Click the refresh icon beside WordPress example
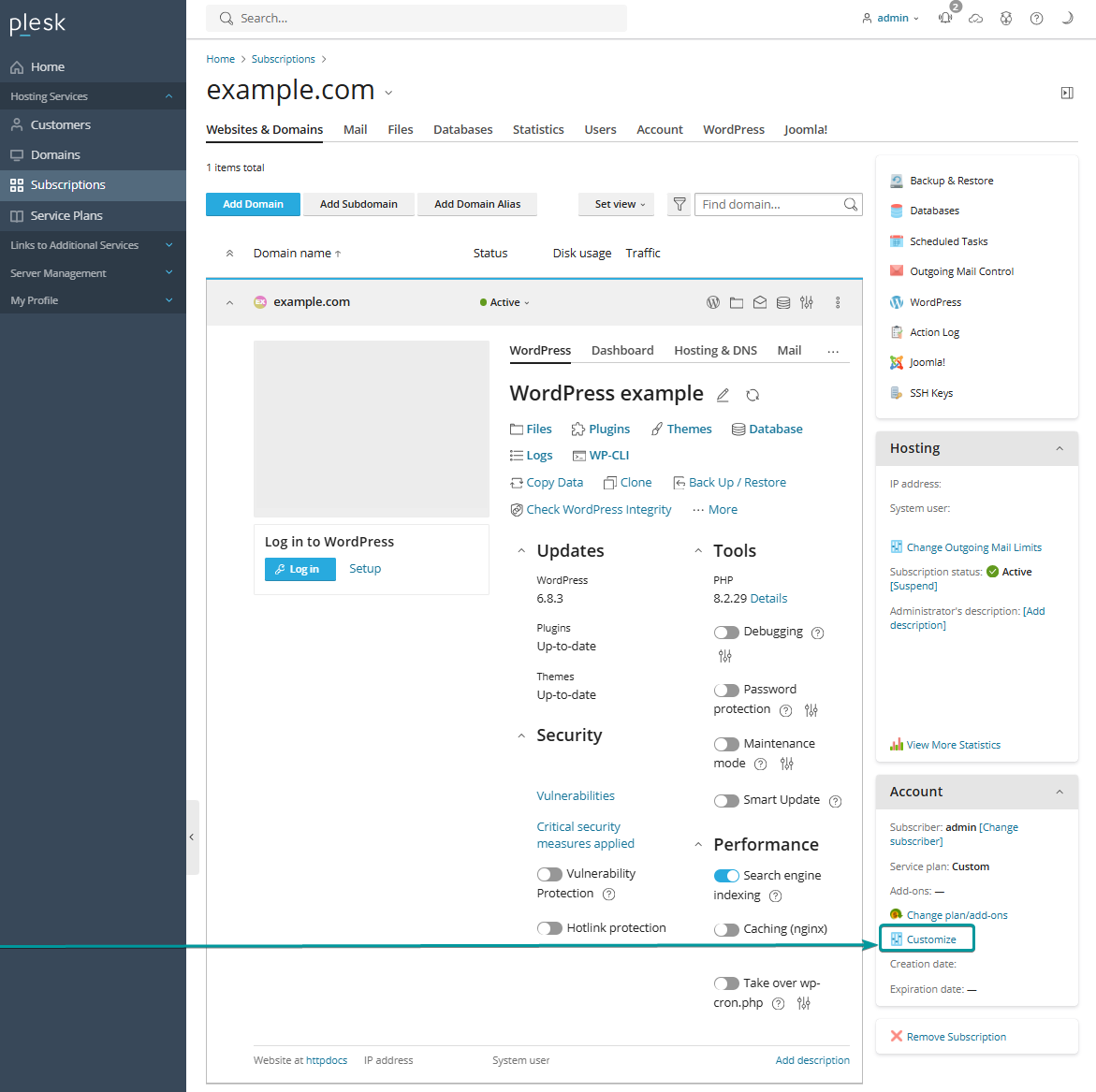The image size is (1096, 1092). pyautogui.click(x=753, y=395)
